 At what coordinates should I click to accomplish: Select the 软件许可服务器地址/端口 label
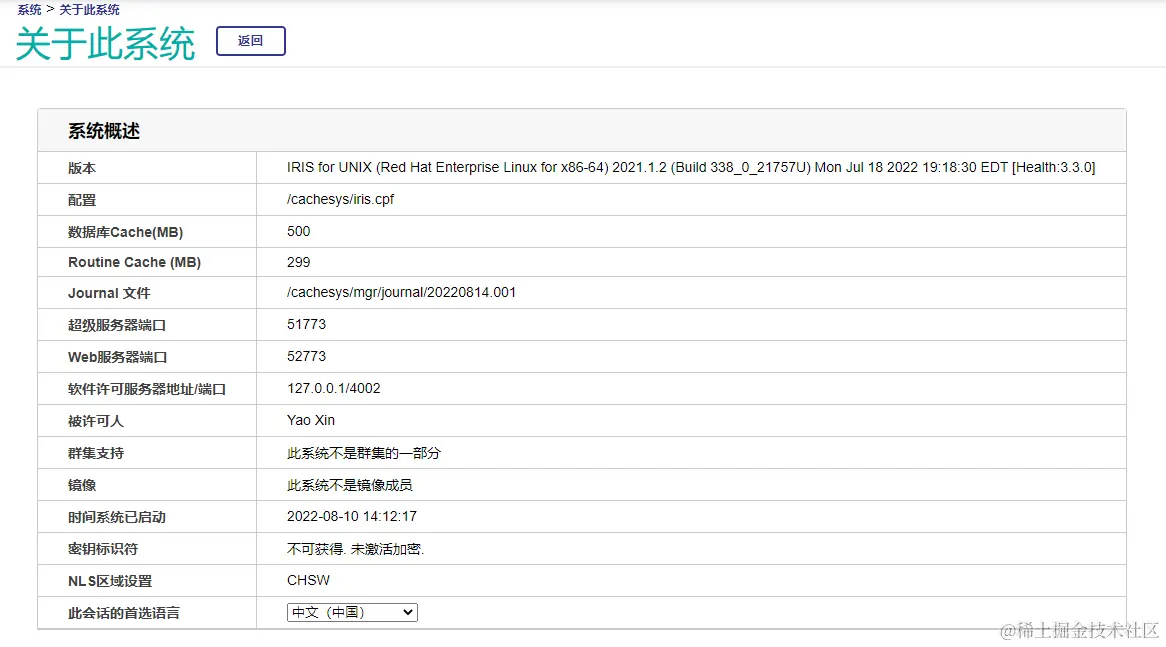146,389
